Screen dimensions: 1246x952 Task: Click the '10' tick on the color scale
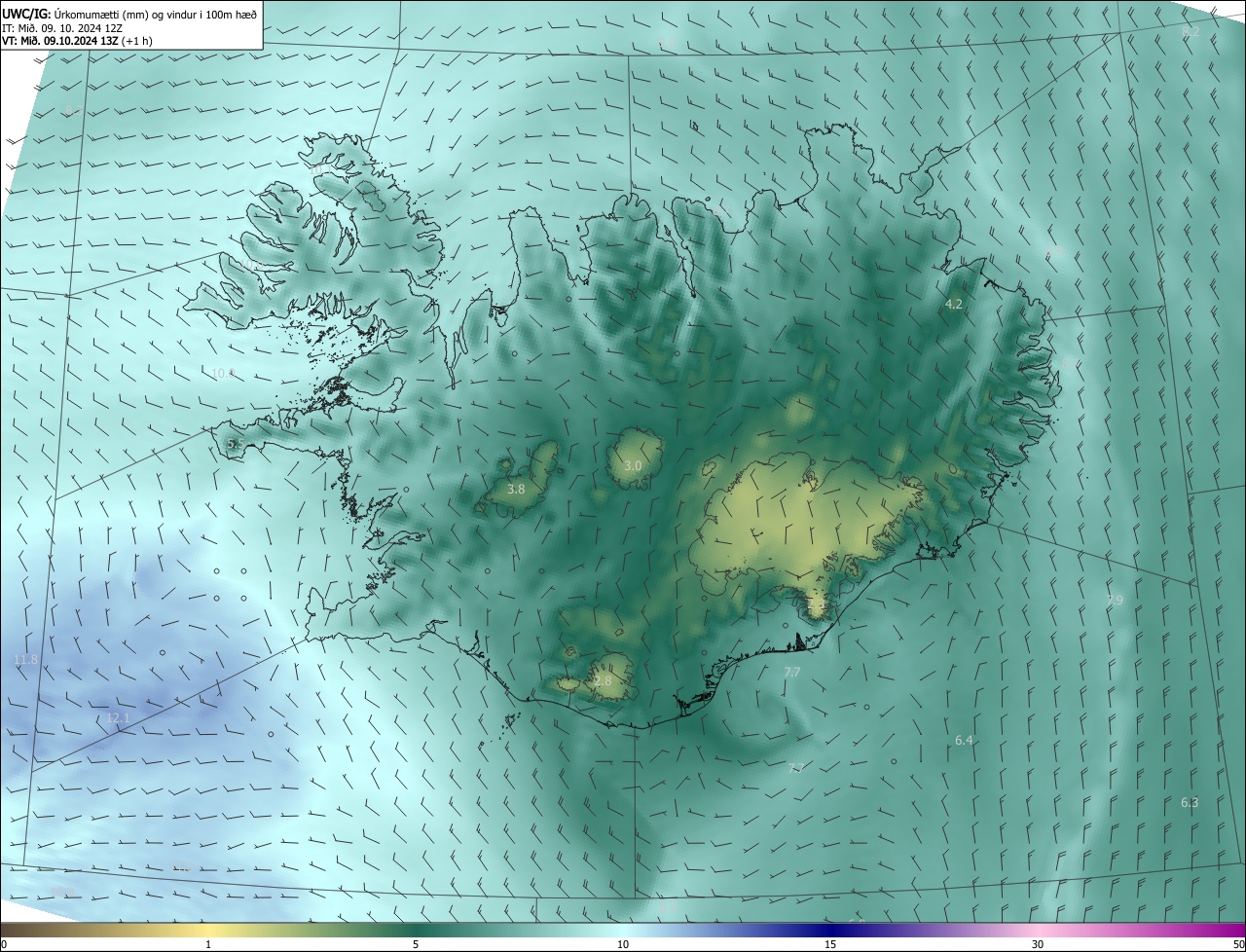click(623, 944)
